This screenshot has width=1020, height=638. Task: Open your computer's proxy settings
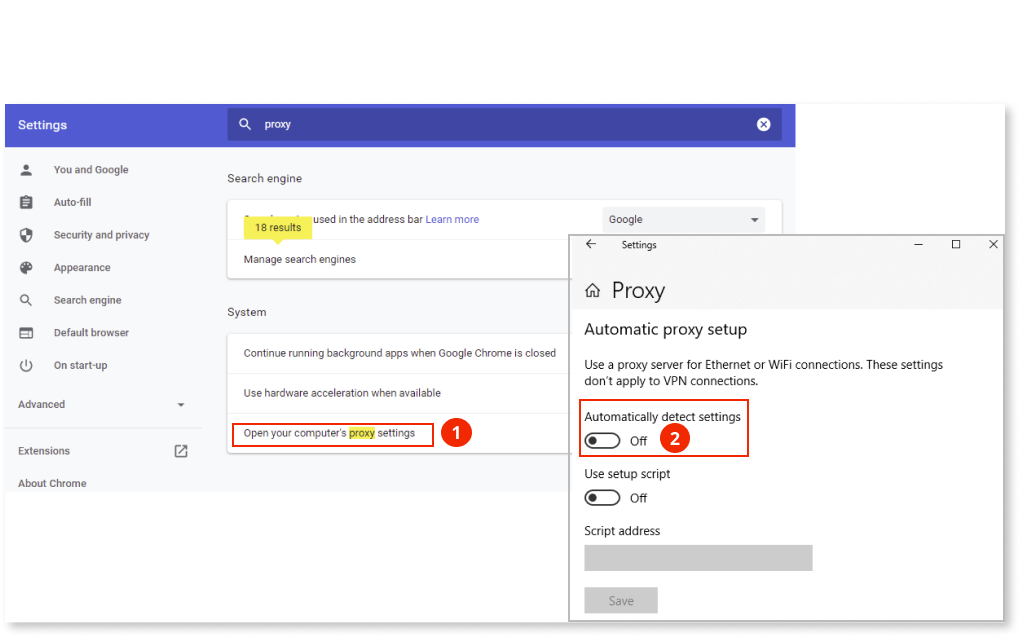330,433
